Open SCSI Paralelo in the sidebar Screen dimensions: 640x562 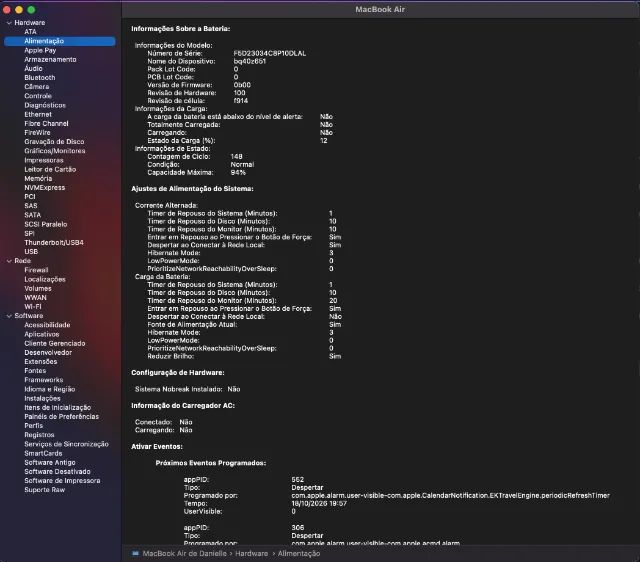46,224
